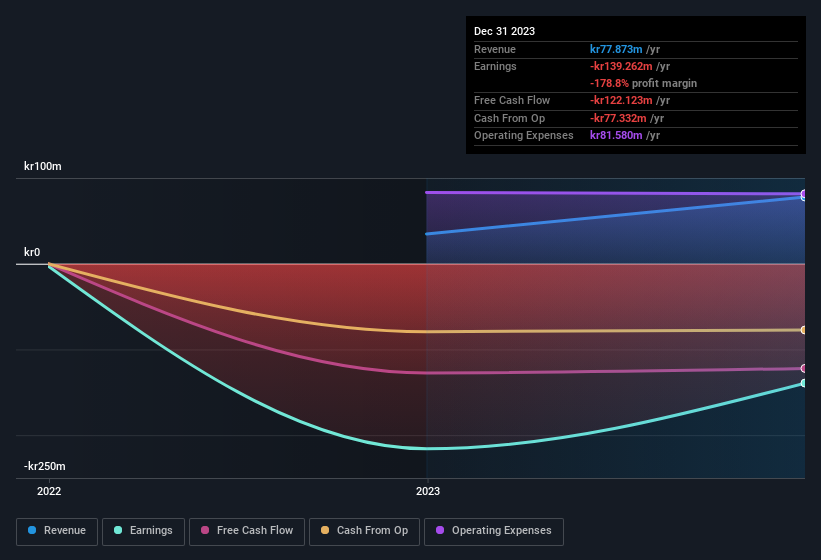The image size is (821, 560).
Task: Click the purple Operating Expenses endpoint marker
Action: coord(803,194)
